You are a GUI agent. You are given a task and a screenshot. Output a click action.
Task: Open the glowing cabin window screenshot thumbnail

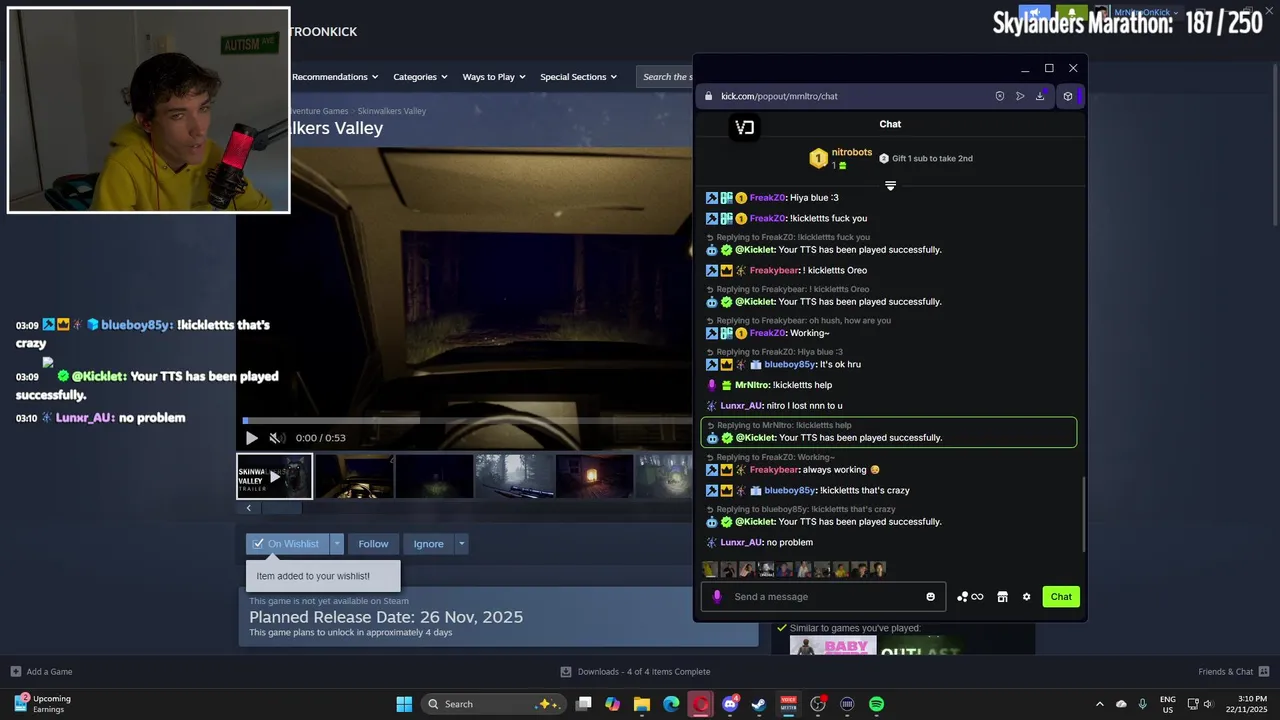tap(594, 476)
